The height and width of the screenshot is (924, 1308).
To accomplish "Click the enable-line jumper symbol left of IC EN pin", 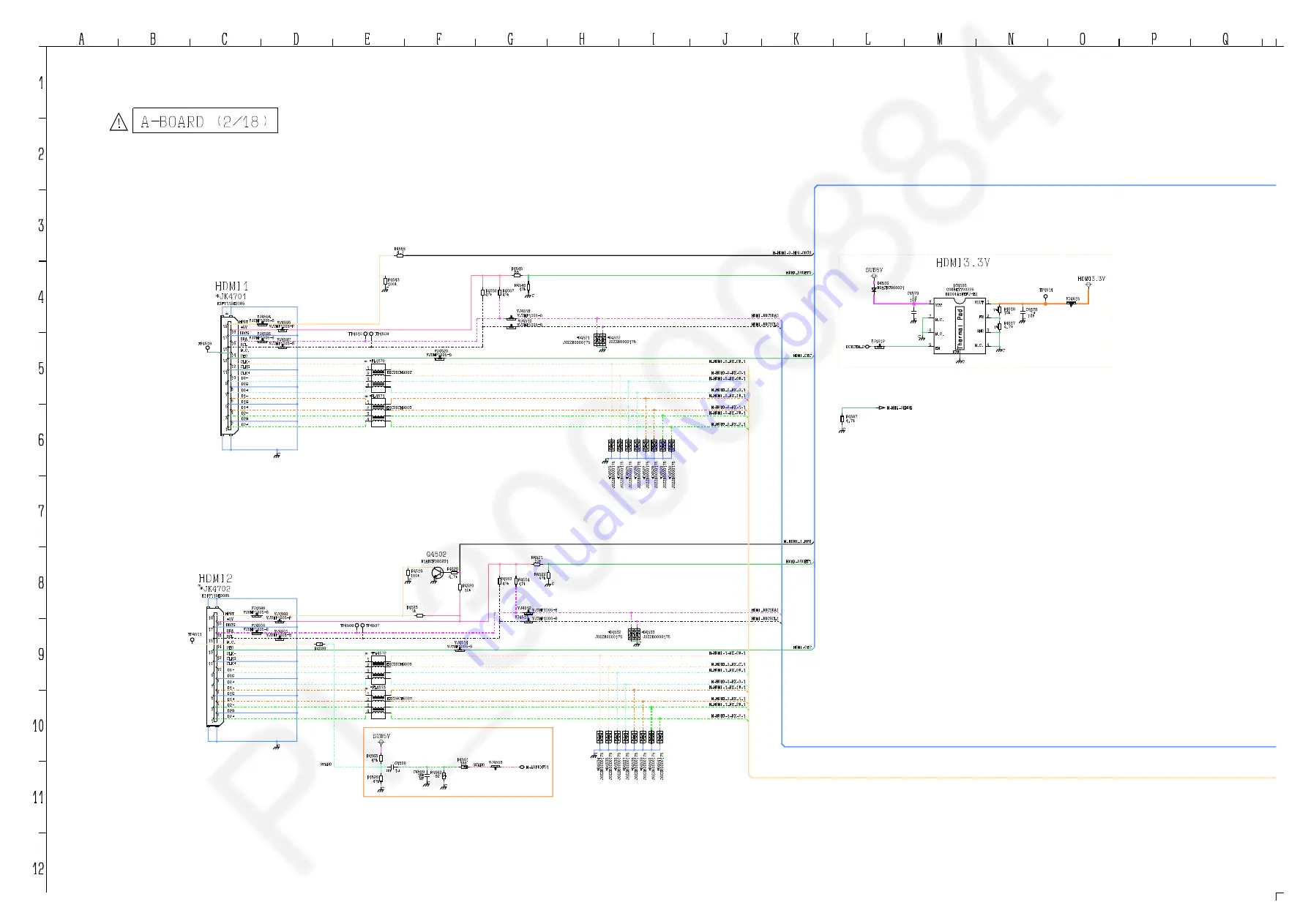I will point(880,346).
